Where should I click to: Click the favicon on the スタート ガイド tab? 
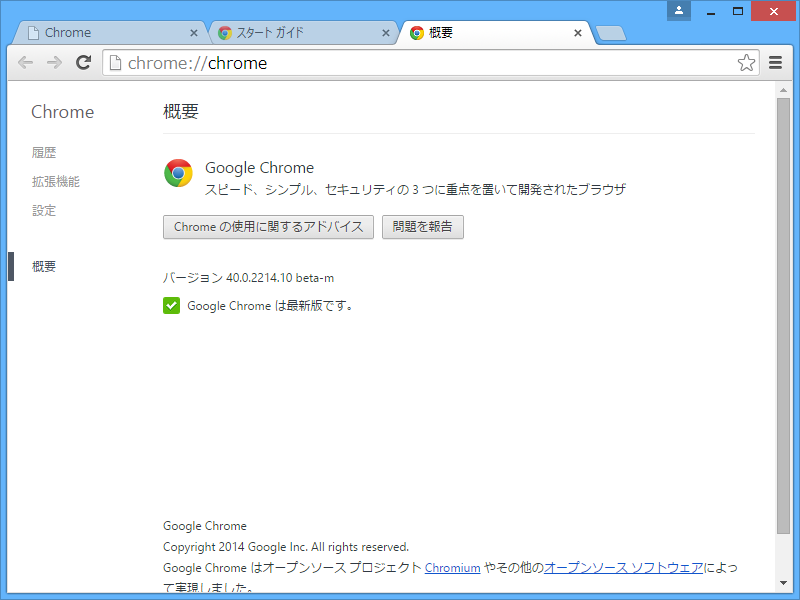point(224,31)
